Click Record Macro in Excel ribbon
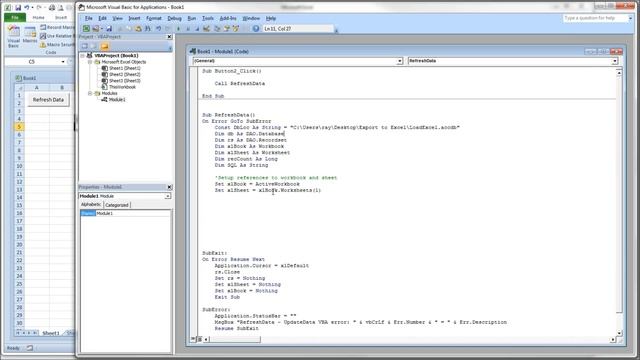 [57, 27]
